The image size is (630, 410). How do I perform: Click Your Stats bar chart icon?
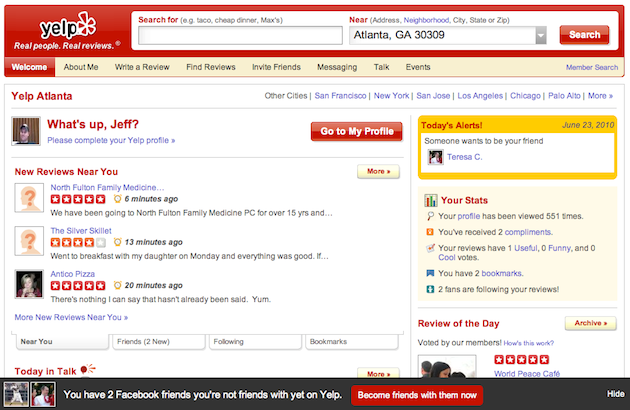tap(431, 200)
